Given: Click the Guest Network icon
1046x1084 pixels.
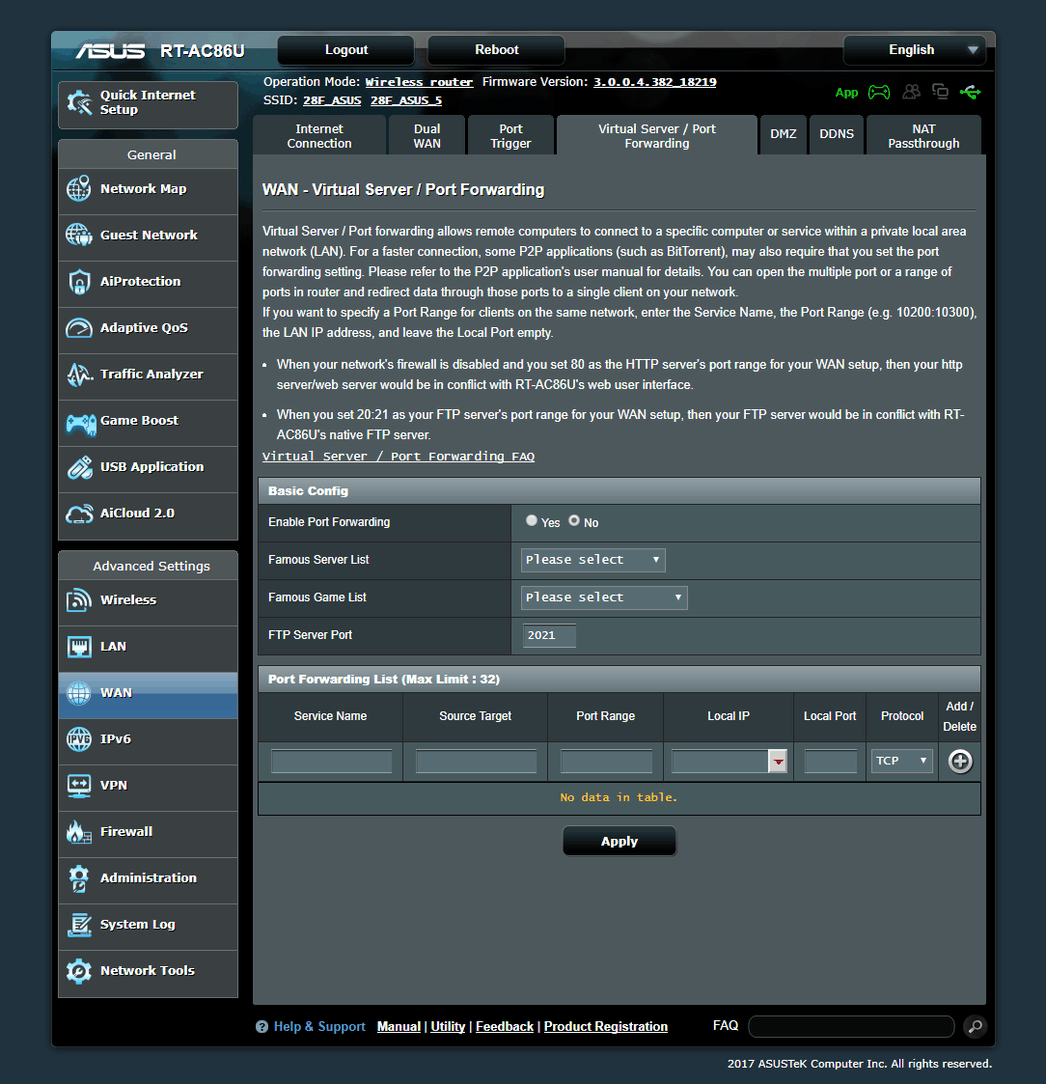Looking at the screenshot, I should (x=79, y=235).
